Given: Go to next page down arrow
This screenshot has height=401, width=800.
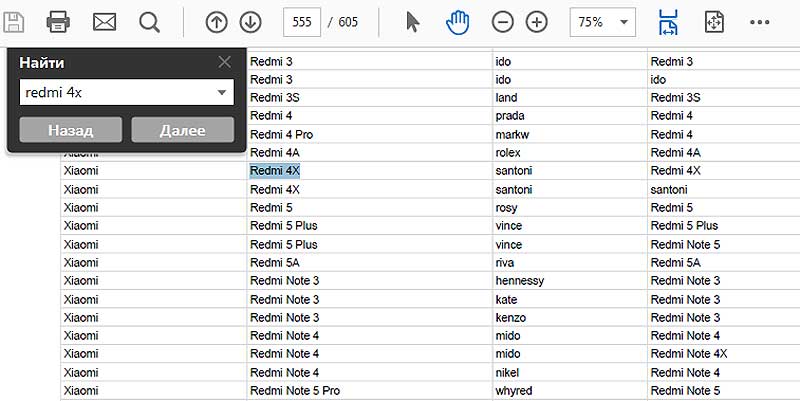Looking at the screenshot, I should [251, 22].
